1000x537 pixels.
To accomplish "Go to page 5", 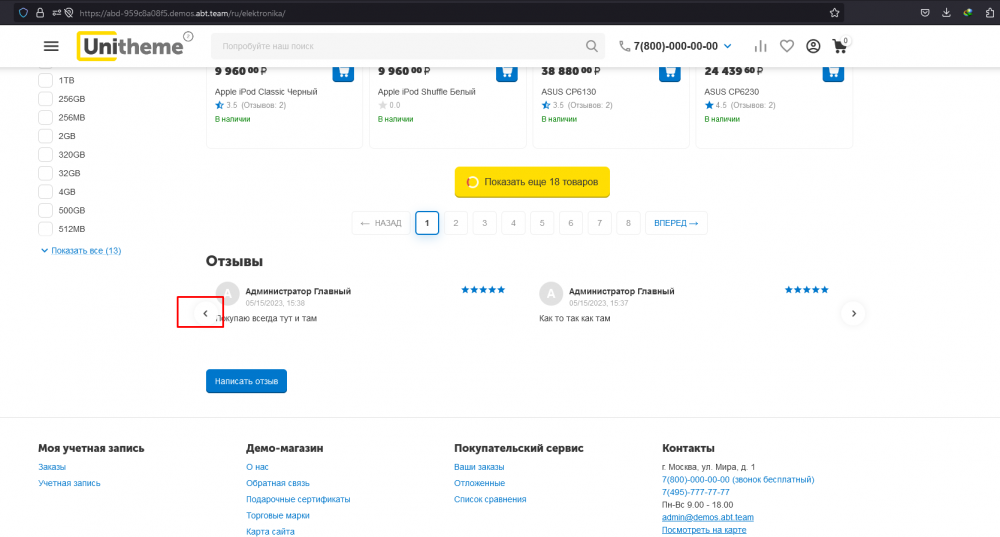I will [541, 223].
